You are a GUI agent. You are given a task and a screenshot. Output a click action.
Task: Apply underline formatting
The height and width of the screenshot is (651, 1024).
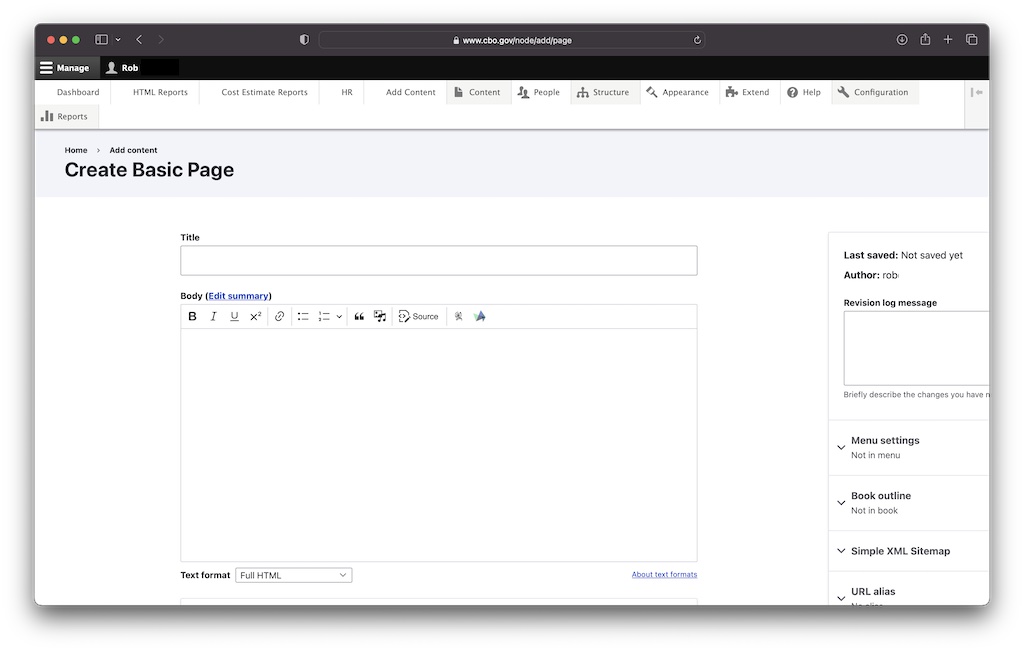tap(234, 316)
